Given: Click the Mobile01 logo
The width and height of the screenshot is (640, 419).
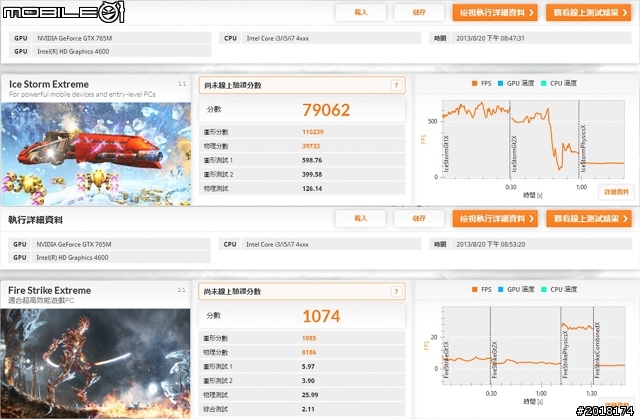Looking at the screenshot, I should pyautogui.click(x=63, y=12).
